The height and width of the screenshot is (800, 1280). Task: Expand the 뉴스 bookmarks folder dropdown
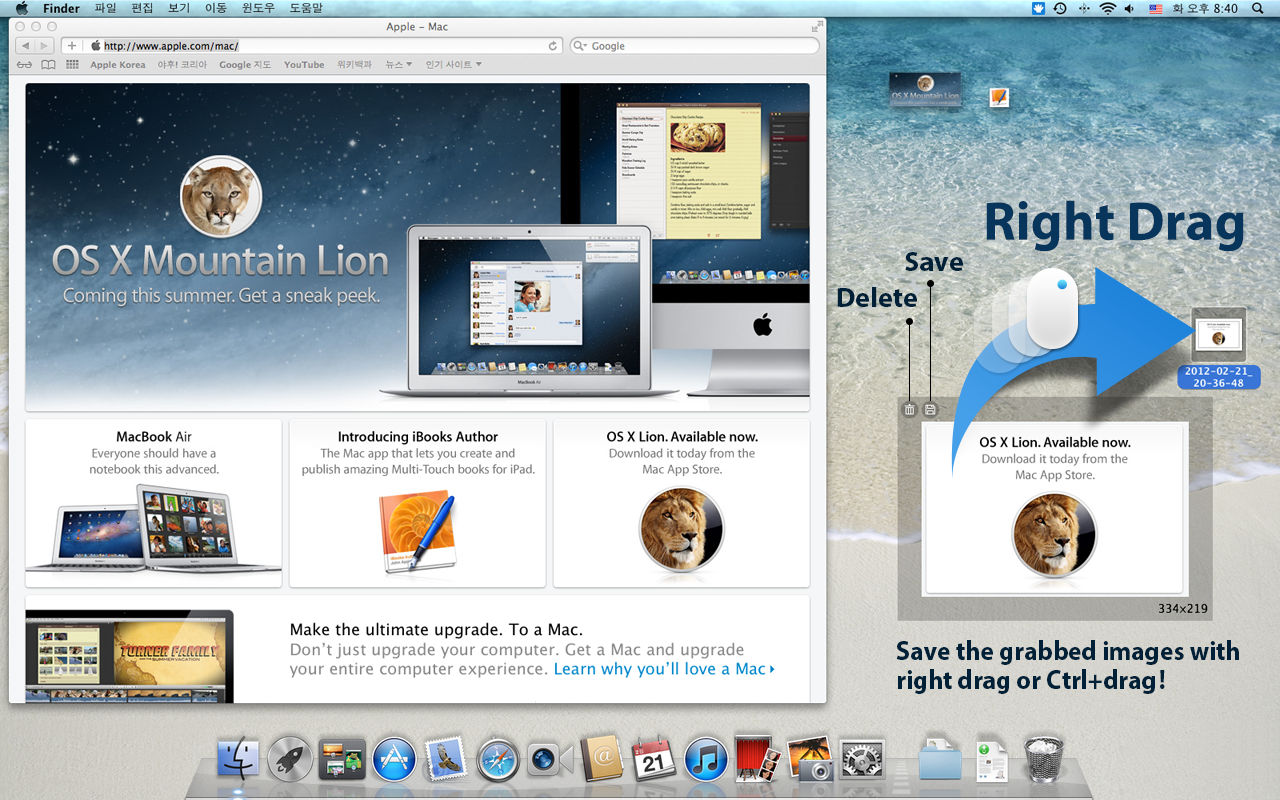(x=399, y=64)
